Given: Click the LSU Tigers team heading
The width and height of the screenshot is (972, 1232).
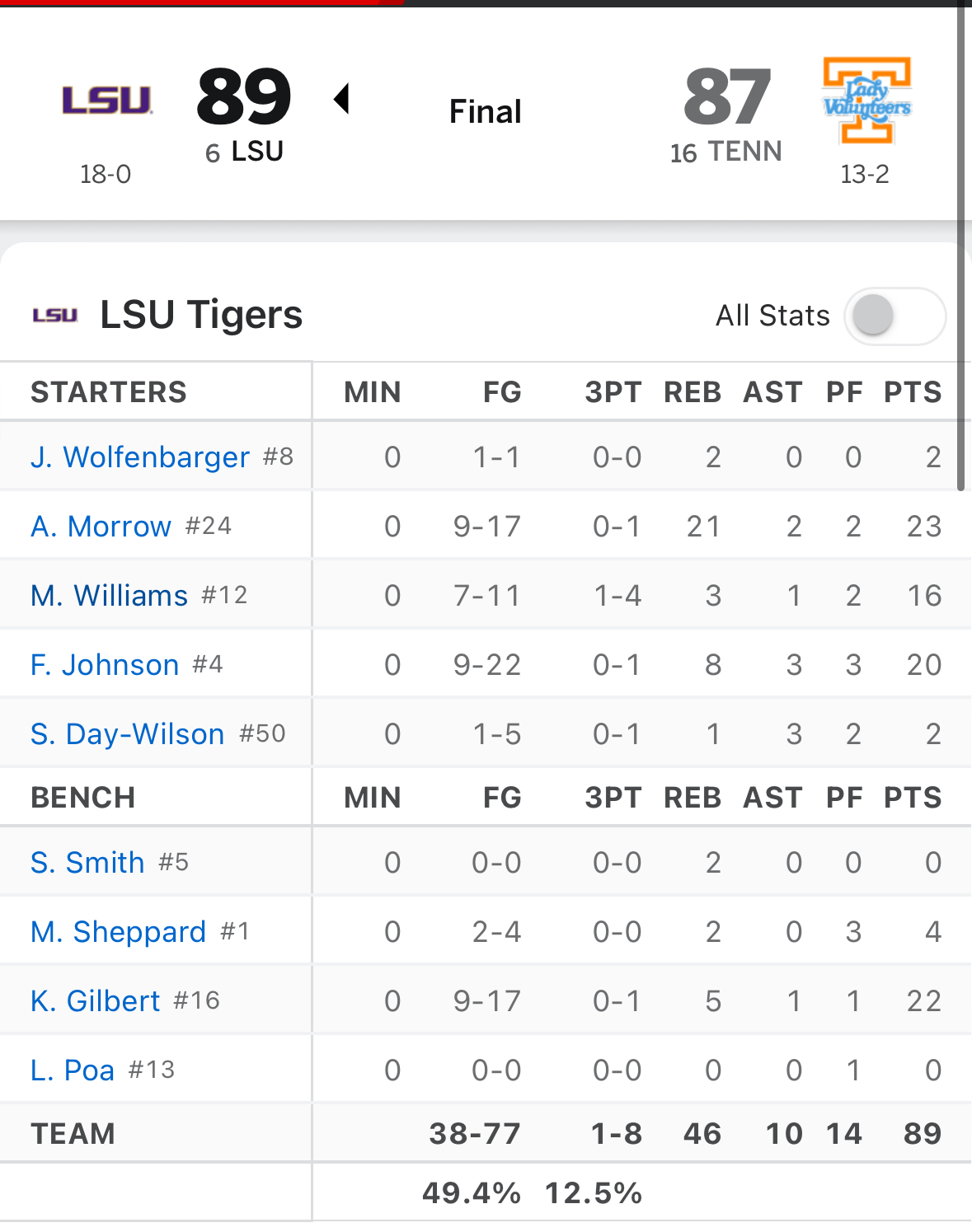Looking at the screenshot, I should click(x=201, y=315).
